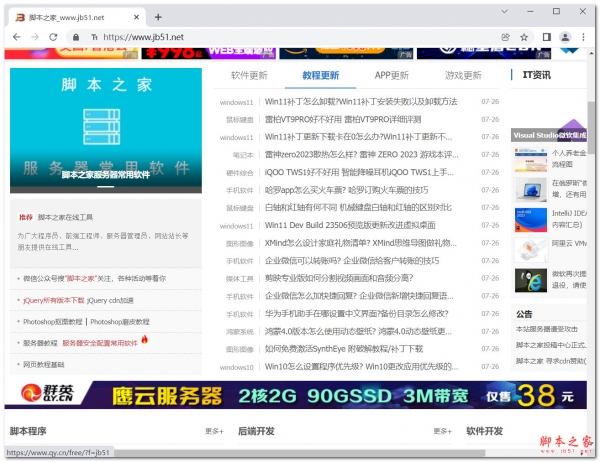Open Win11补丁怎么卸载 article

[361, 101]
